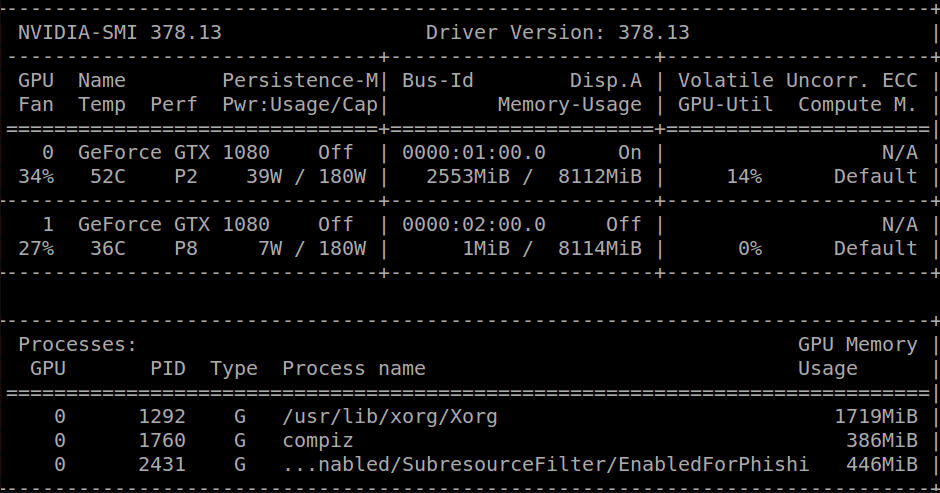Click the 7W / 180W power reading
Screen dimensions: 940x493
pos(312,248)
